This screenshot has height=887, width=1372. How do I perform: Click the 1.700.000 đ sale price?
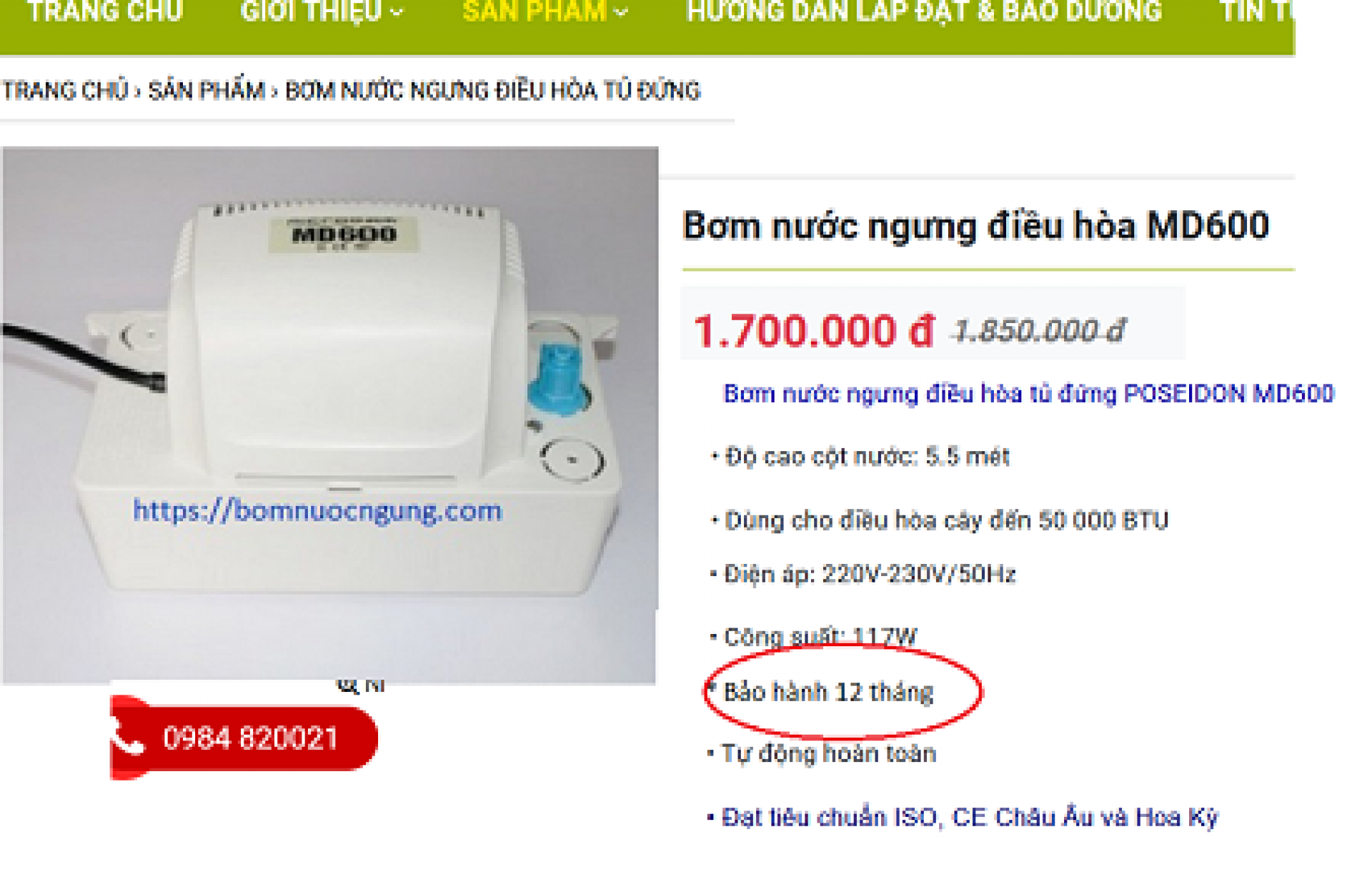[x=814, y=331]
